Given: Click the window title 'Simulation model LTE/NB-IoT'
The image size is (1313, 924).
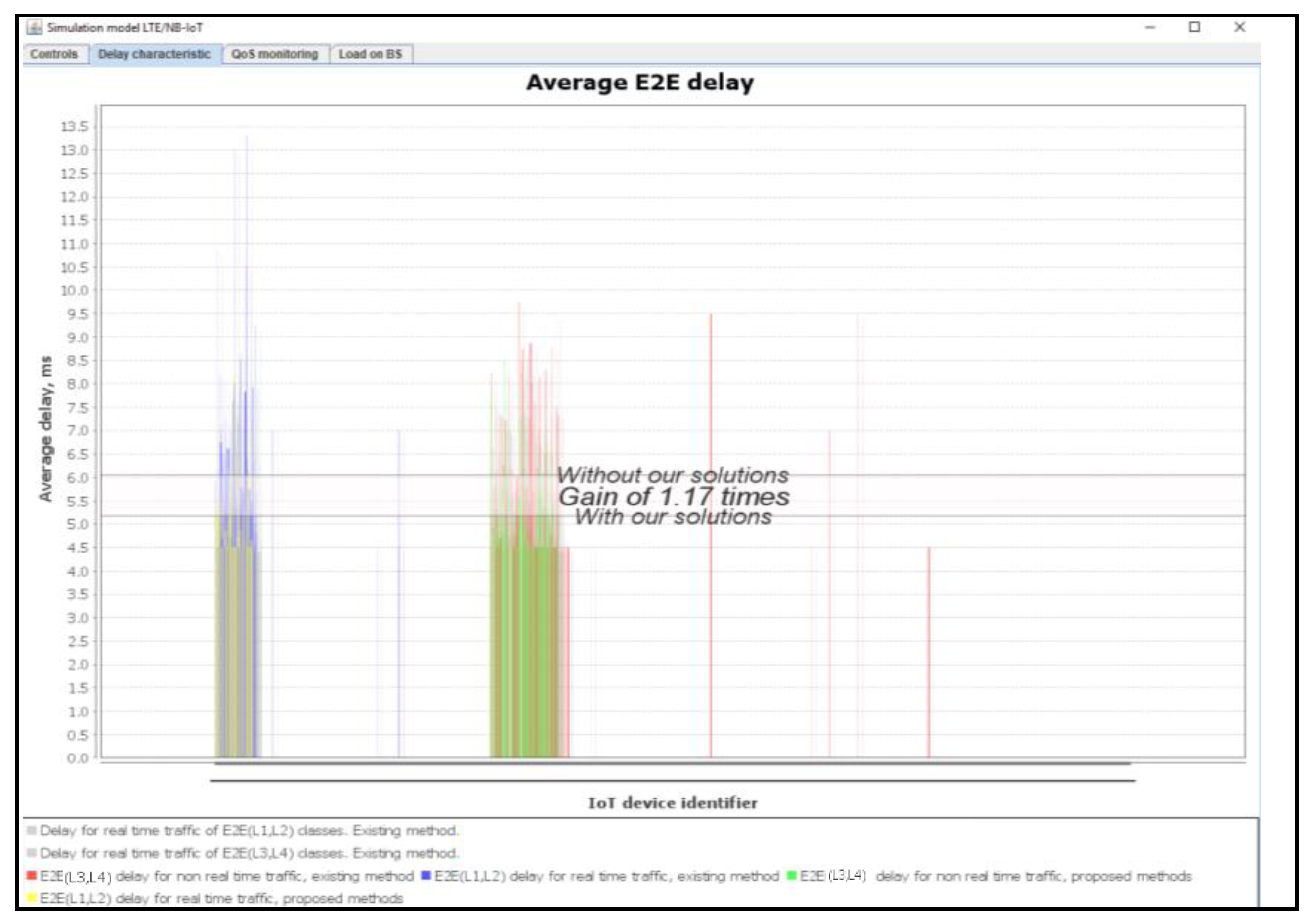Looking at the screenshot, I should coord(125,28).
